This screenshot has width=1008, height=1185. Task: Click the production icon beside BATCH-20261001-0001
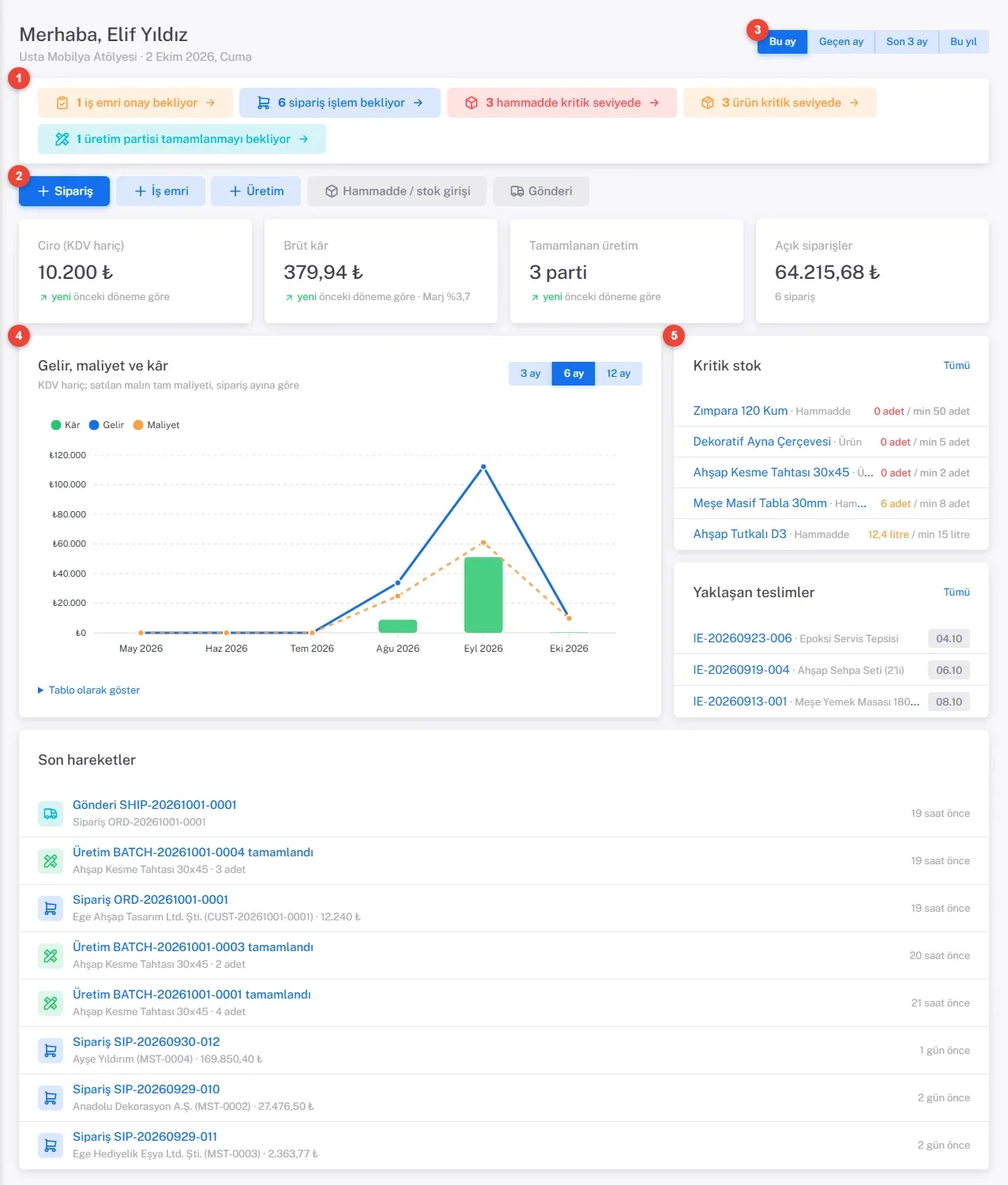(x=51, y=1003)
